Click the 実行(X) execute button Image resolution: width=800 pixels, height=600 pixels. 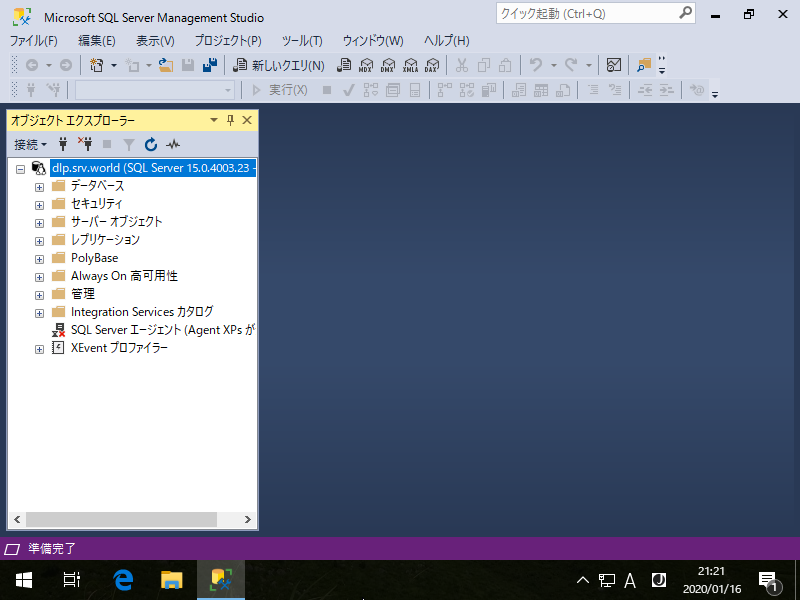point(280,90)
